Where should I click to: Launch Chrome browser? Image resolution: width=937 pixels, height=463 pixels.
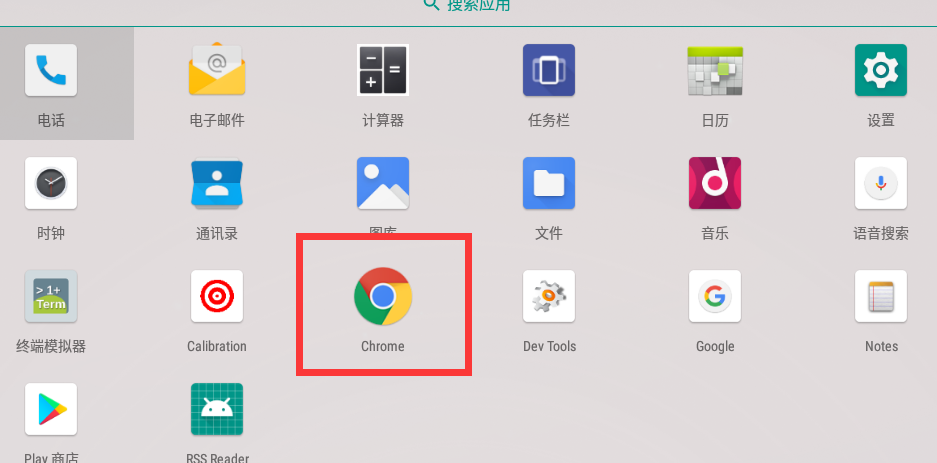[x=383, y=297]
